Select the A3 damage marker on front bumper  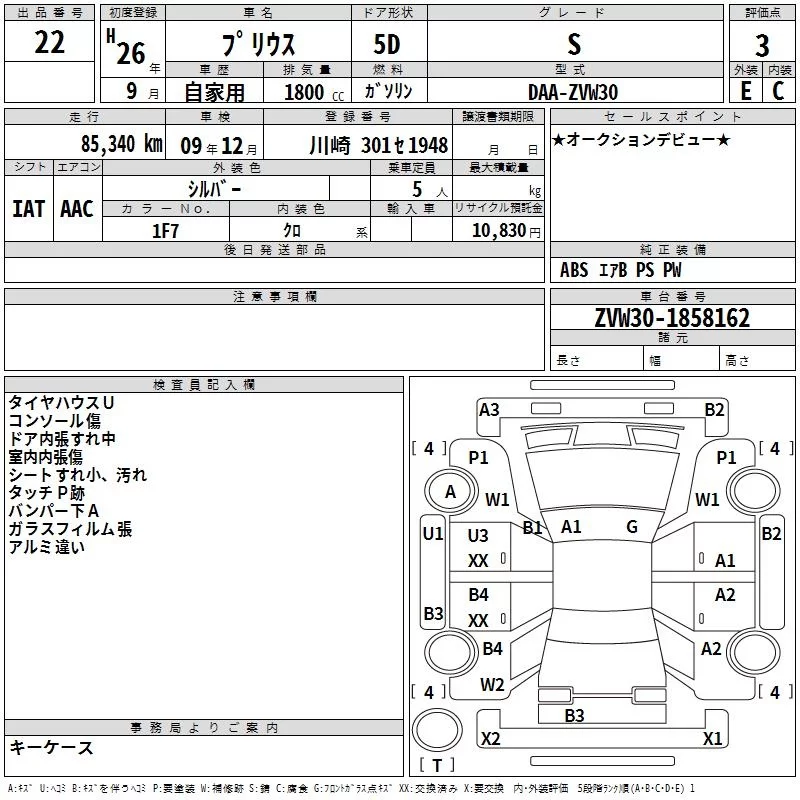pos(489,409)
